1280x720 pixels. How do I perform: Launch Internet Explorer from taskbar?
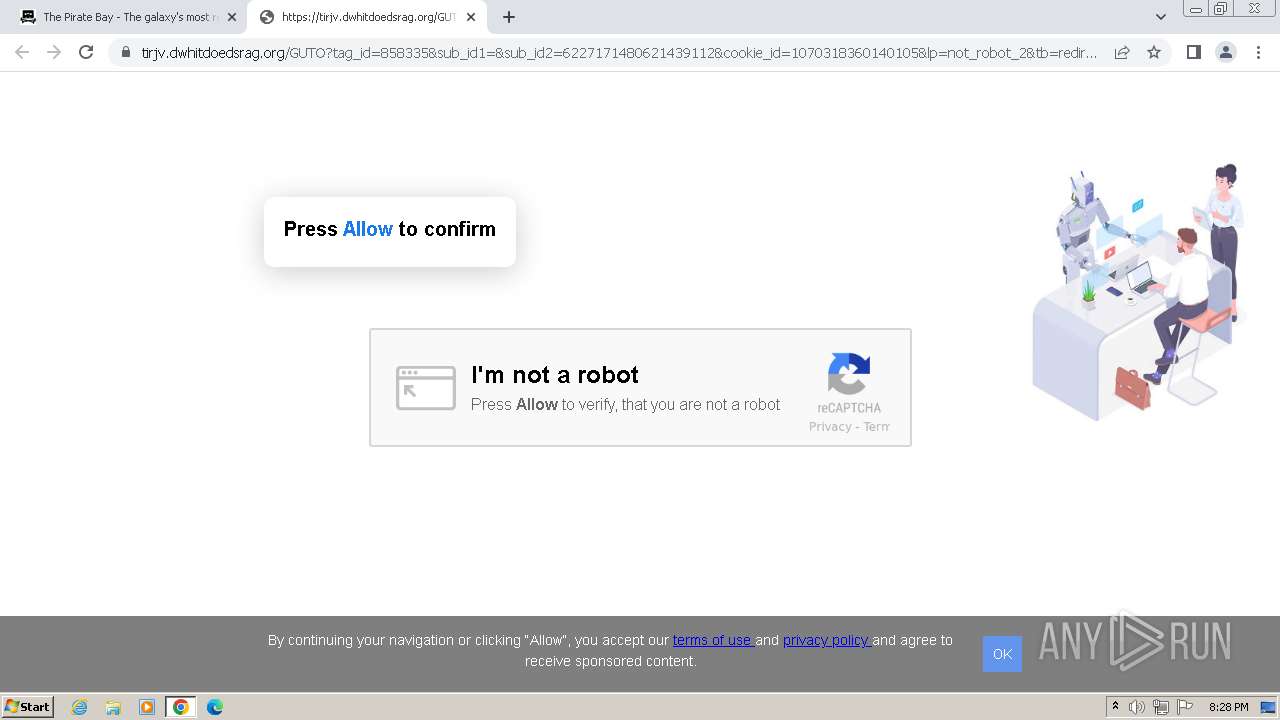79,707
